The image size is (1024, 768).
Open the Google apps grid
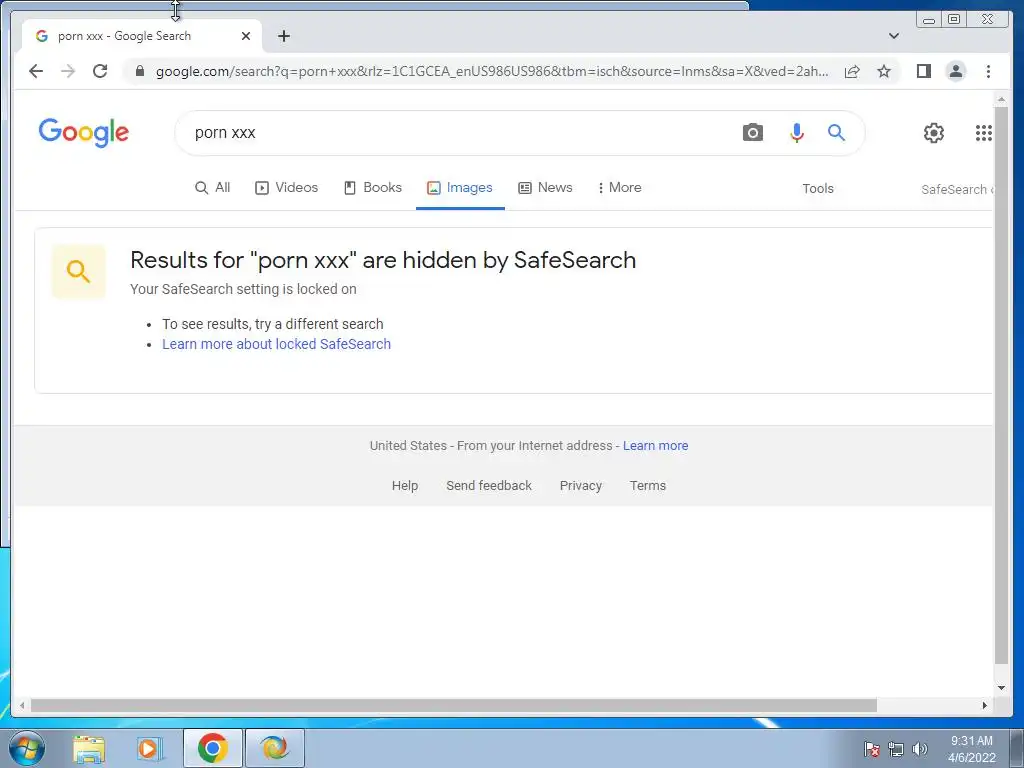click(x=984, y=133)
